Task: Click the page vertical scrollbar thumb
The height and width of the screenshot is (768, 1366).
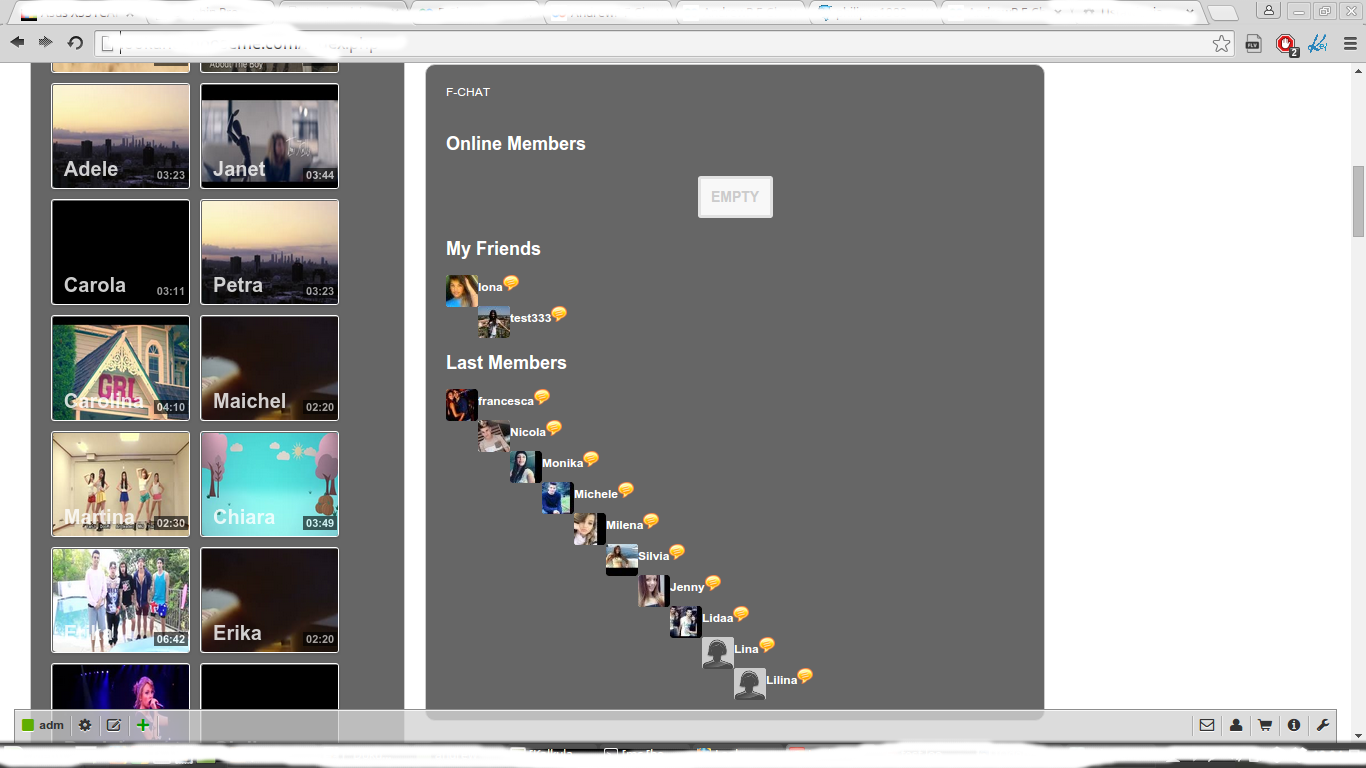Action: [1358, 201]
